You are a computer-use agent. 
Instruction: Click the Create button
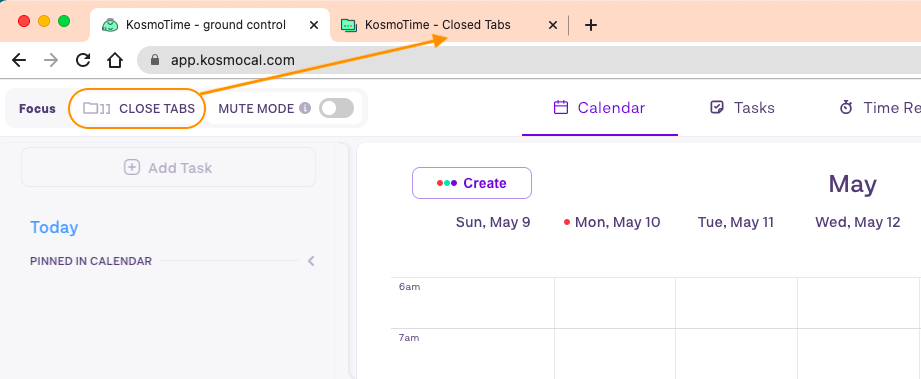point(472,183)
